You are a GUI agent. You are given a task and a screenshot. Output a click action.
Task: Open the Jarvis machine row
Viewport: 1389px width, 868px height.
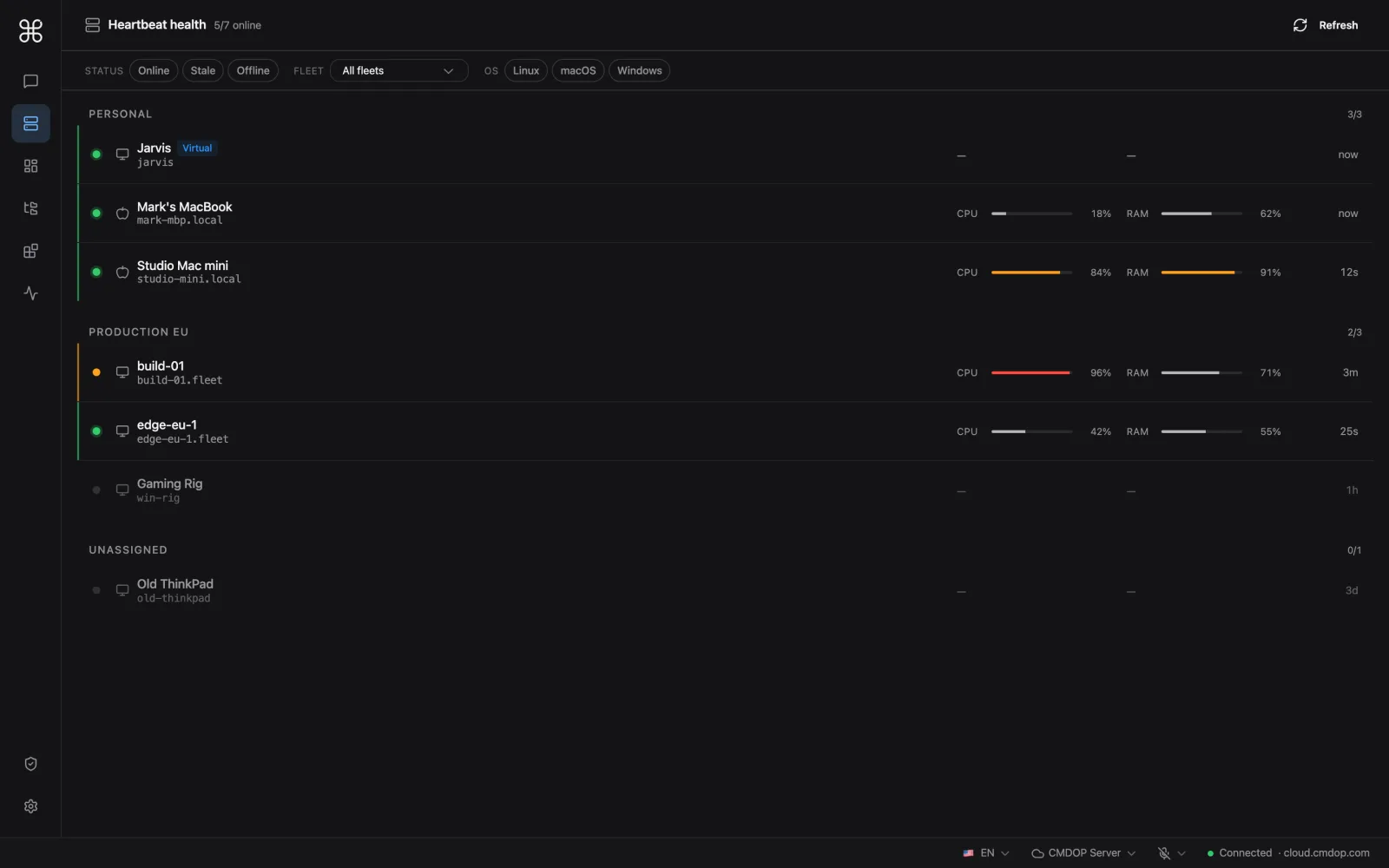click(x=725, y=155)
